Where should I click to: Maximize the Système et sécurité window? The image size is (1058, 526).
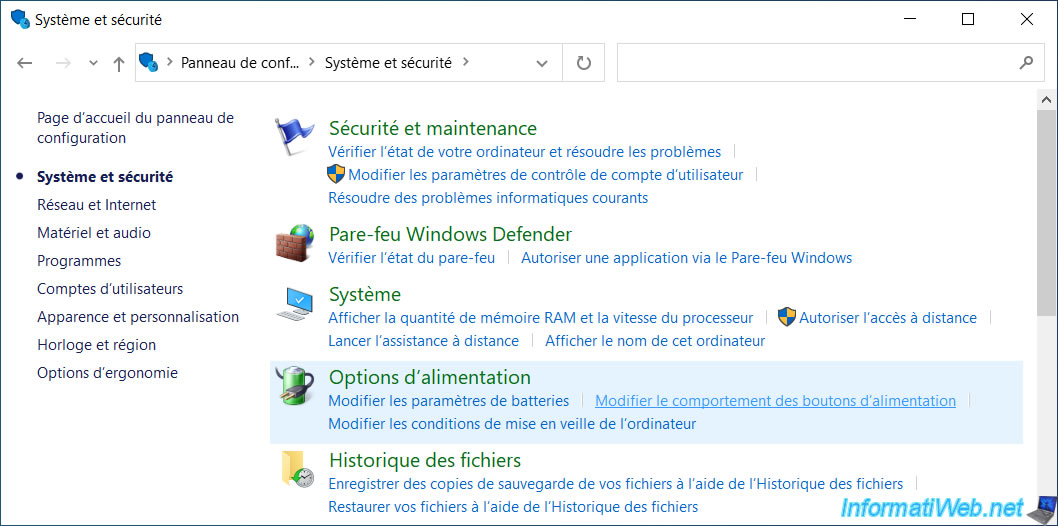tap(968, 20)
